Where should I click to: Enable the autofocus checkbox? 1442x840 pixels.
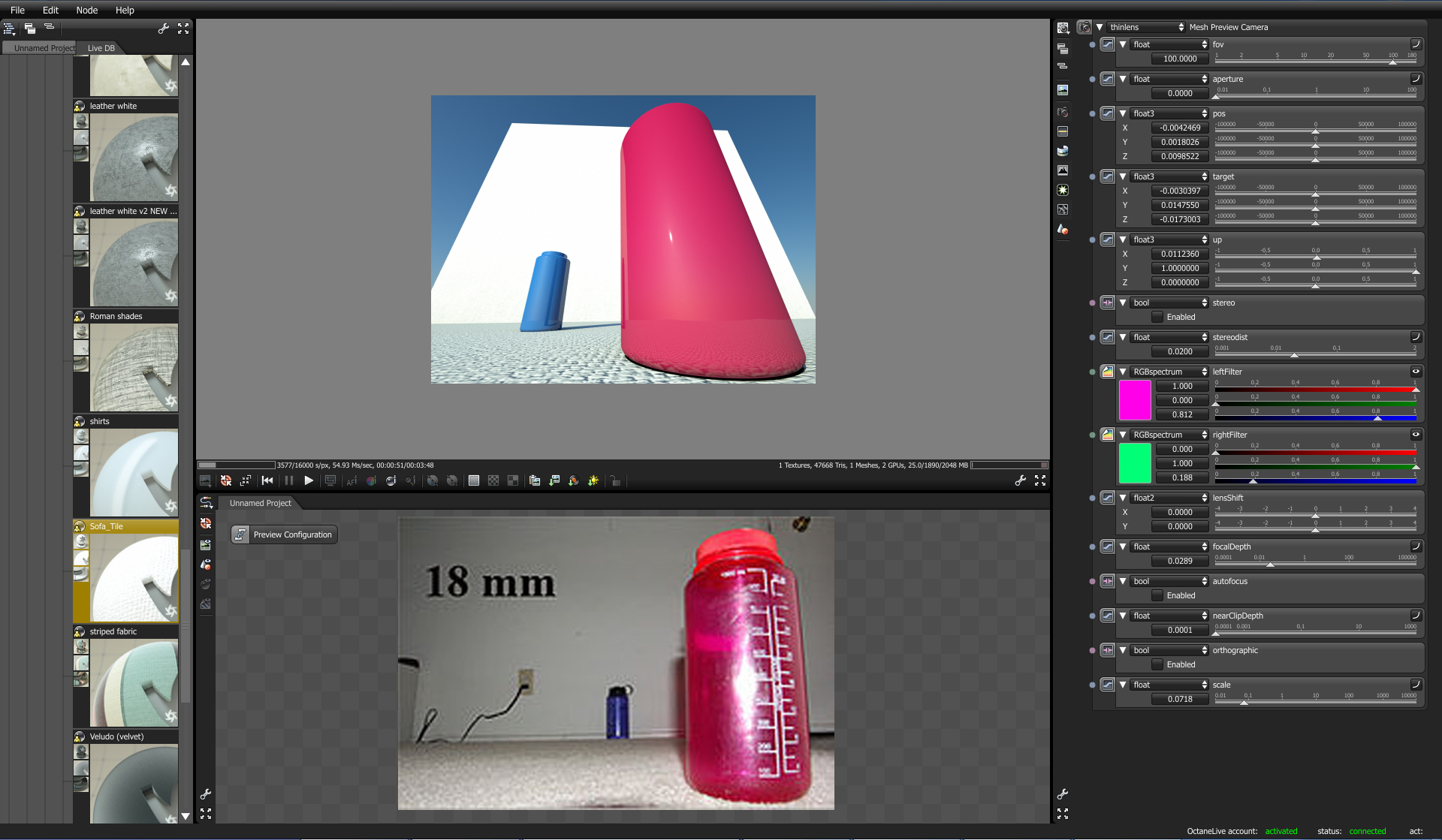coord(1157,595)
